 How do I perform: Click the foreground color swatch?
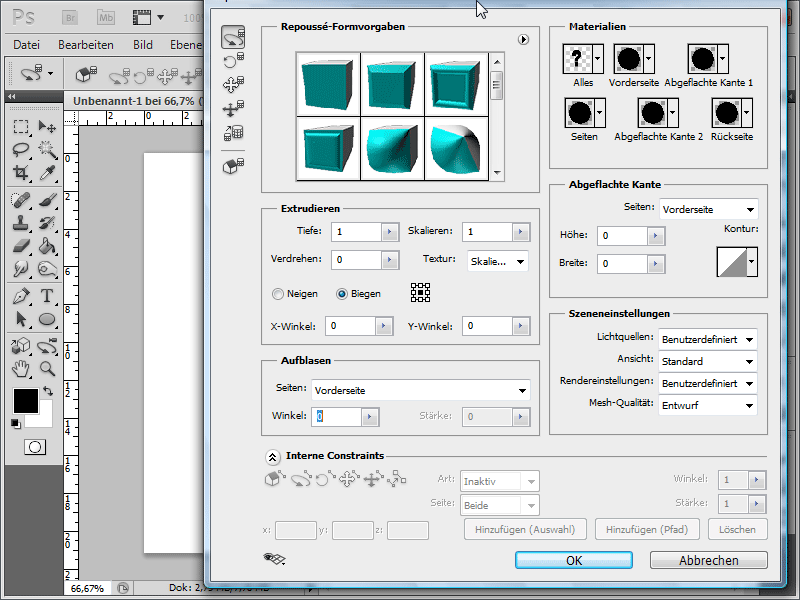point(26,401)
